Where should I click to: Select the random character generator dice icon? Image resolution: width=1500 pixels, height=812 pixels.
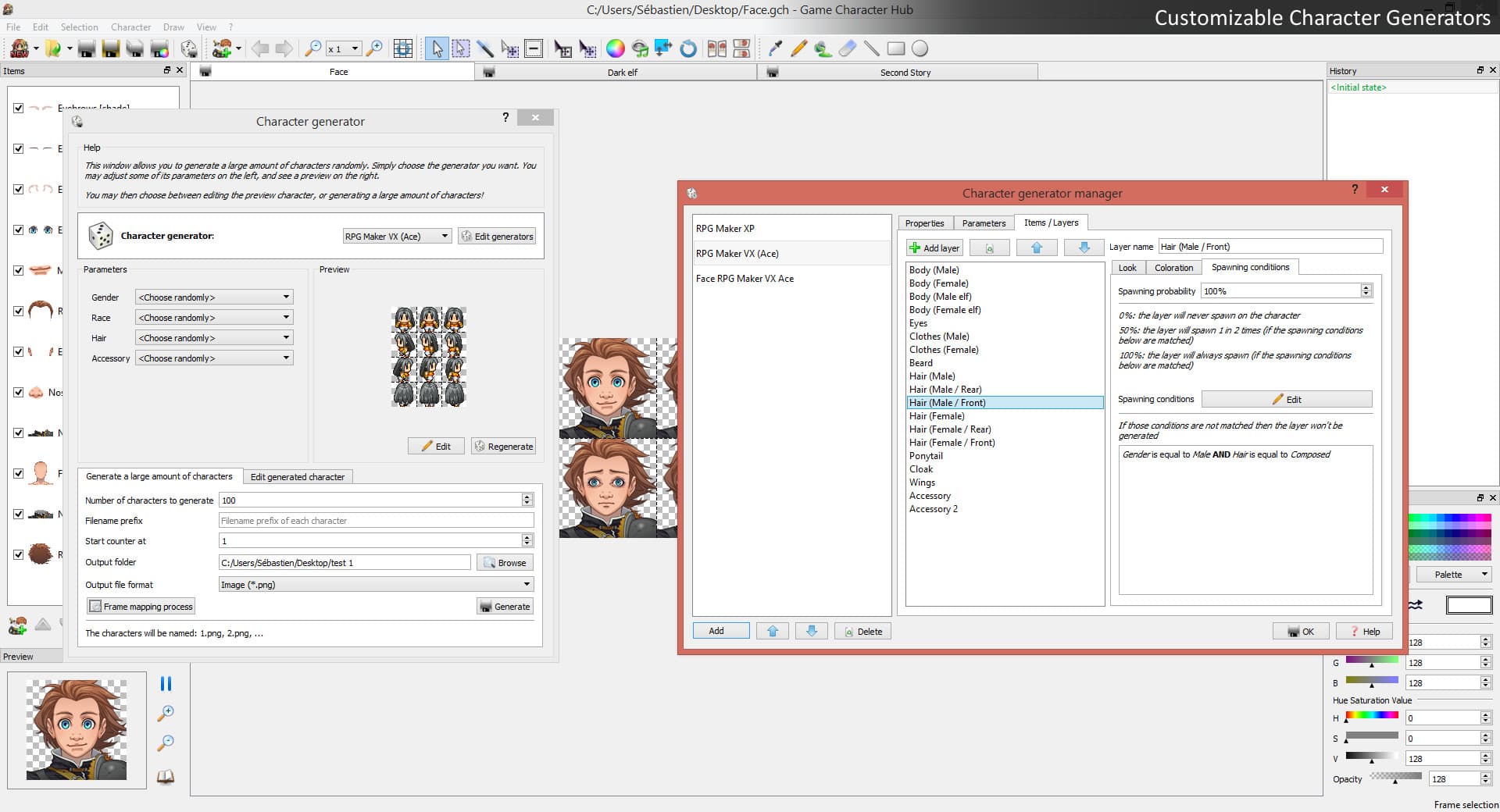click(189, 48)
